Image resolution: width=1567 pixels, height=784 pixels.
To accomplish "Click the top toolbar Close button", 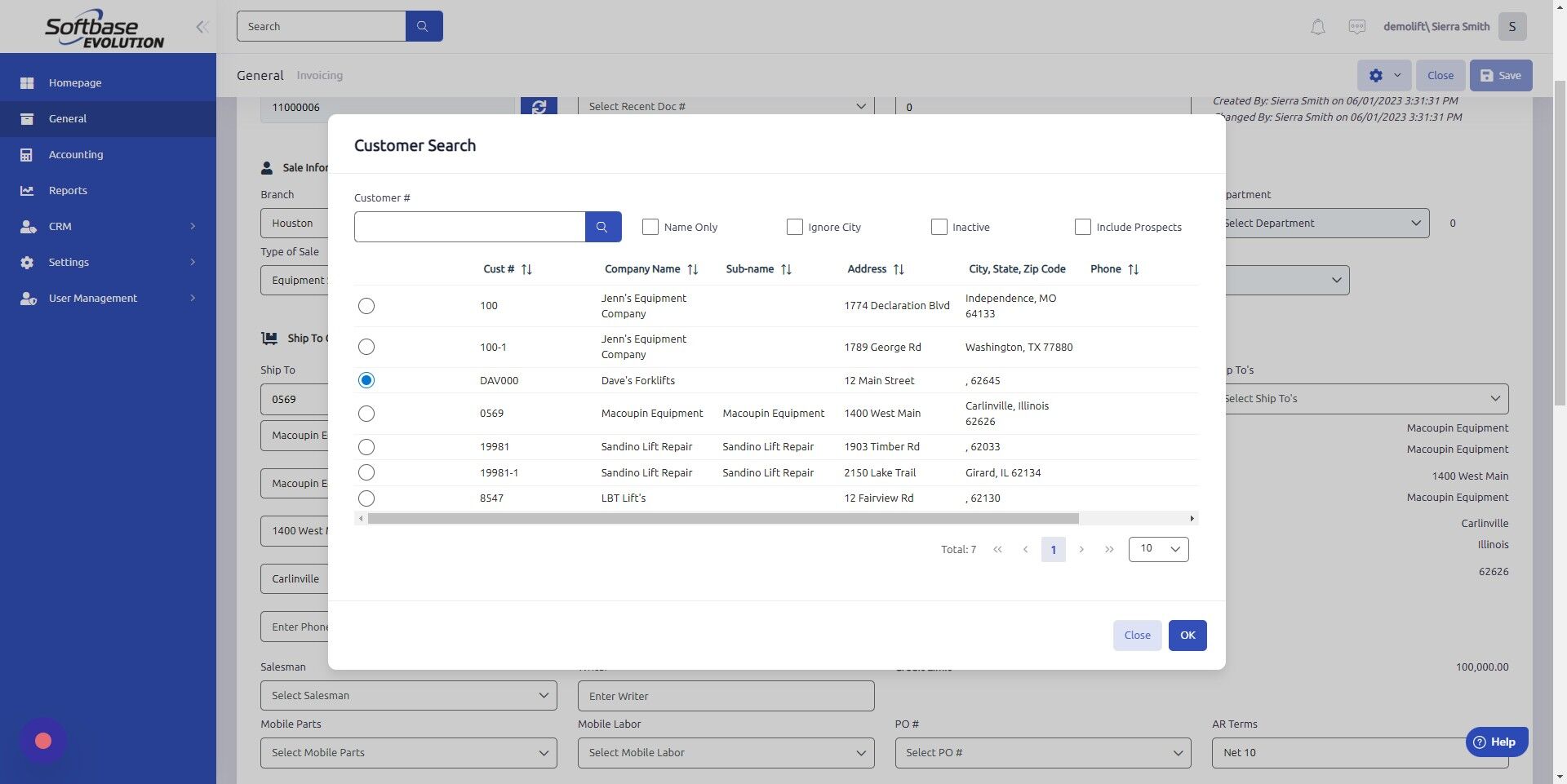I will point(1440,75).
